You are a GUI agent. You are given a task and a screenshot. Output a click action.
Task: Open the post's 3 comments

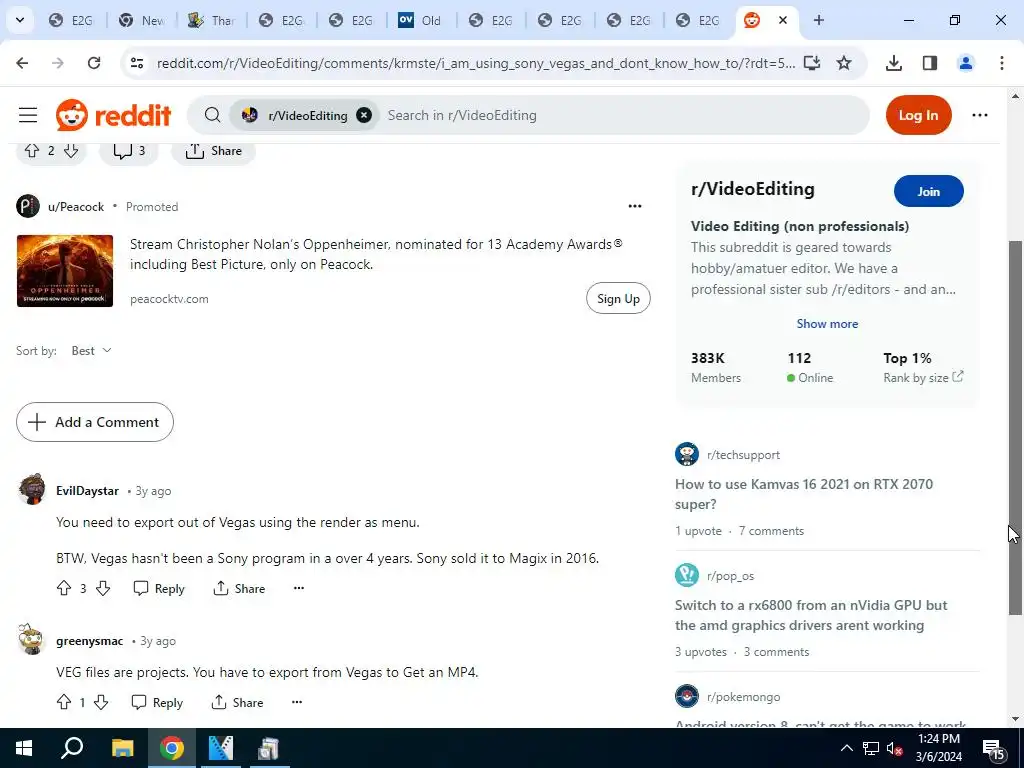[x=129, y=151]
